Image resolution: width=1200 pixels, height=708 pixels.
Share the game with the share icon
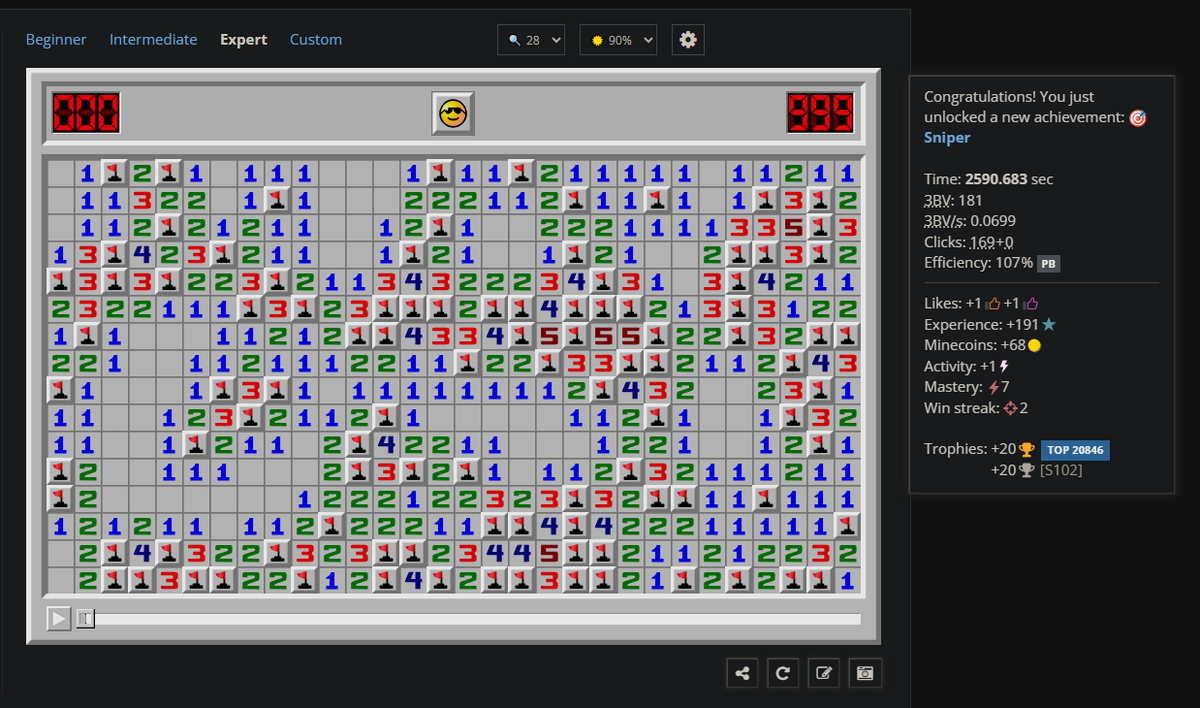click(x=742, y=673)
